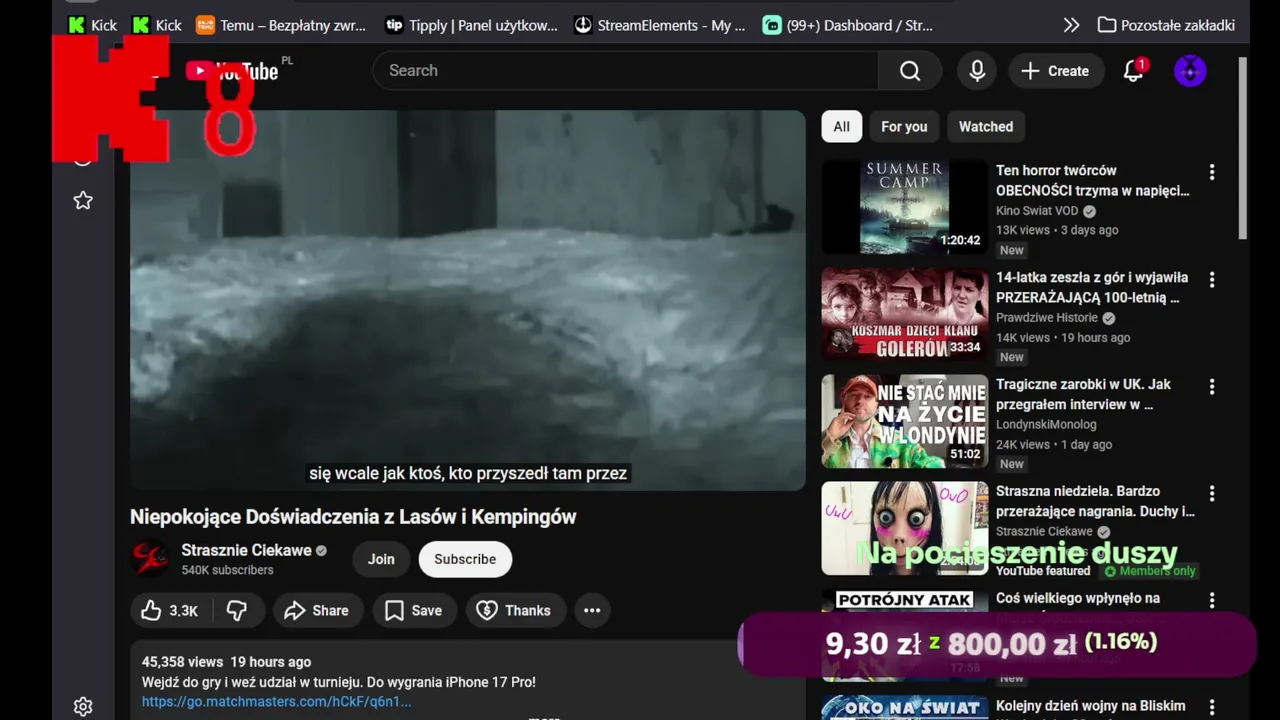Open more actions ellipsis under video
1280x720 pixels.
coord(592,610)
